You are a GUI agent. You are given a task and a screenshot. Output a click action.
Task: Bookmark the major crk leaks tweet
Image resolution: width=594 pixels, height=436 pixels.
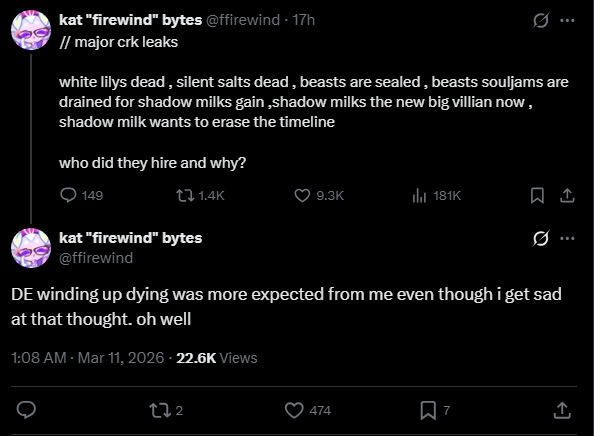pyautogui.click(x=537, y=195)
